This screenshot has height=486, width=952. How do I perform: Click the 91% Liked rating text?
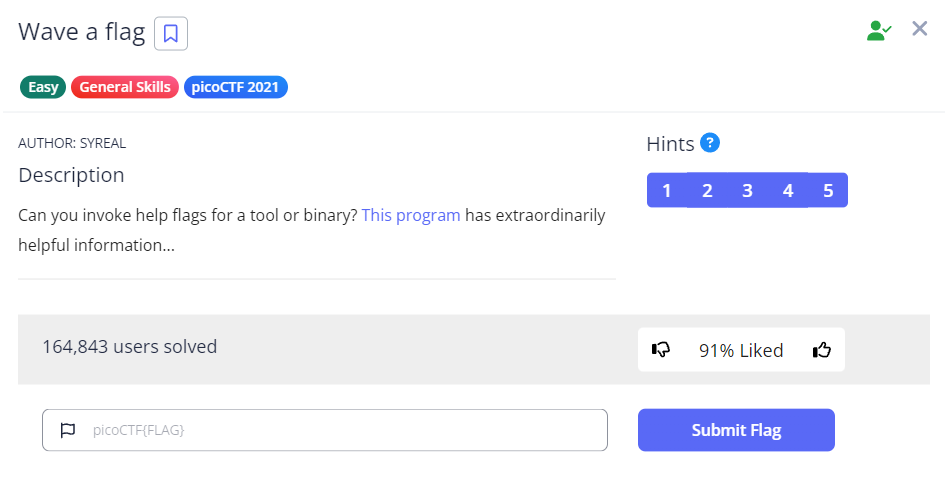741,350
